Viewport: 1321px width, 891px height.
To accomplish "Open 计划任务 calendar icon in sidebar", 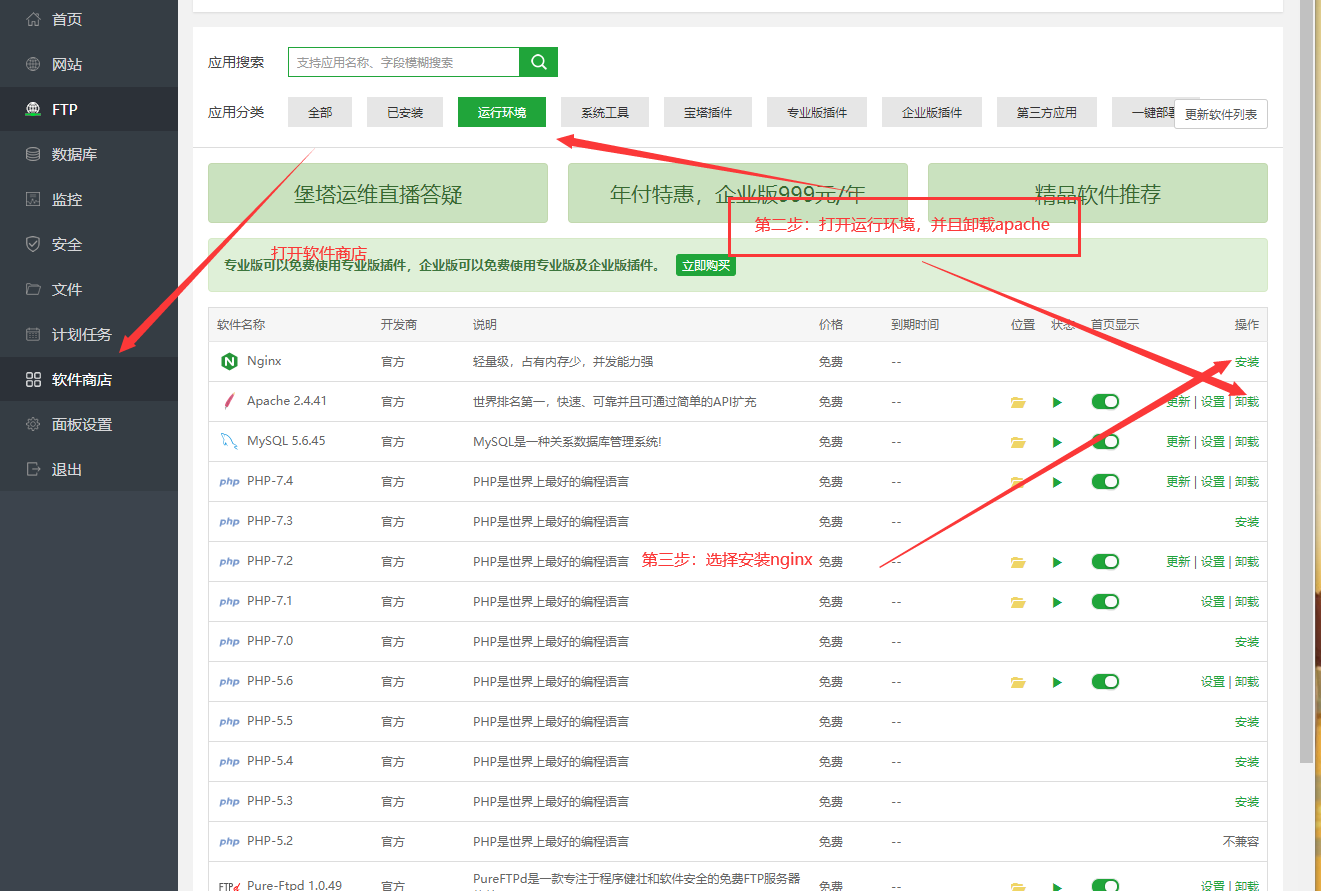I will pyautogui.click(x=33, y=334).
